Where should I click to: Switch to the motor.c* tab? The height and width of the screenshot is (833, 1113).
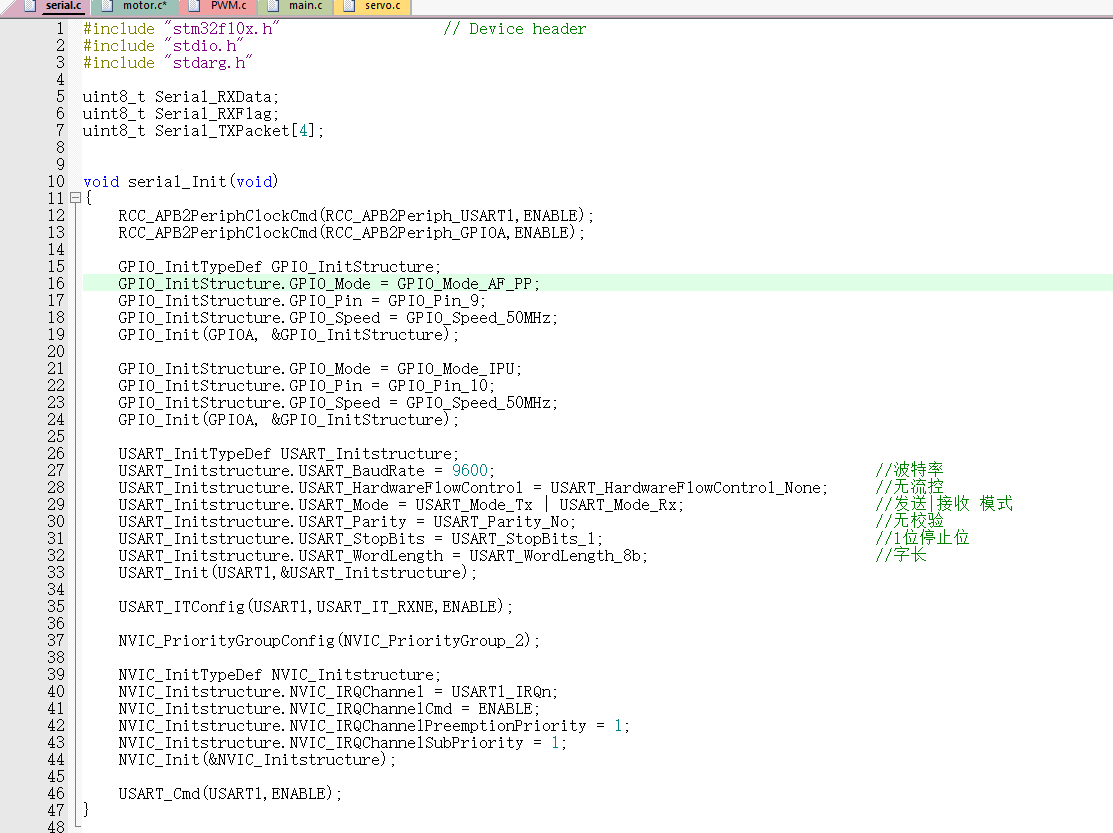(x=135, y=6)
